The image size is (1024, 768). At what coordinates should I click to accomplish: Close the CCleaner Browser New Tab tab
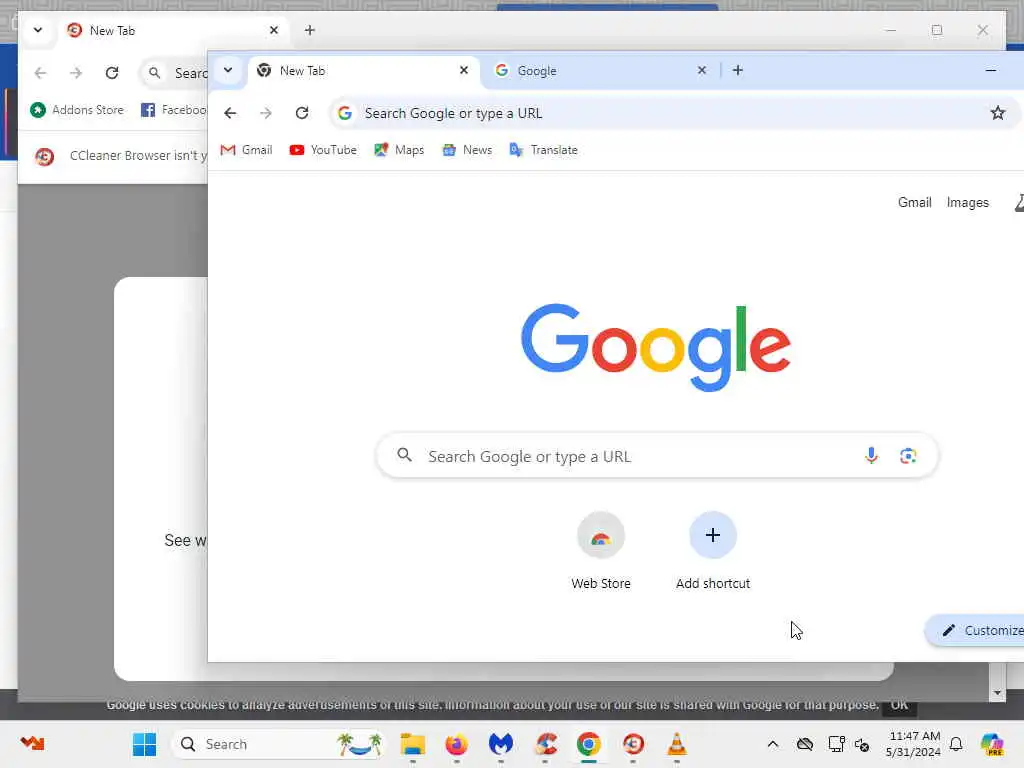point(274,30)
